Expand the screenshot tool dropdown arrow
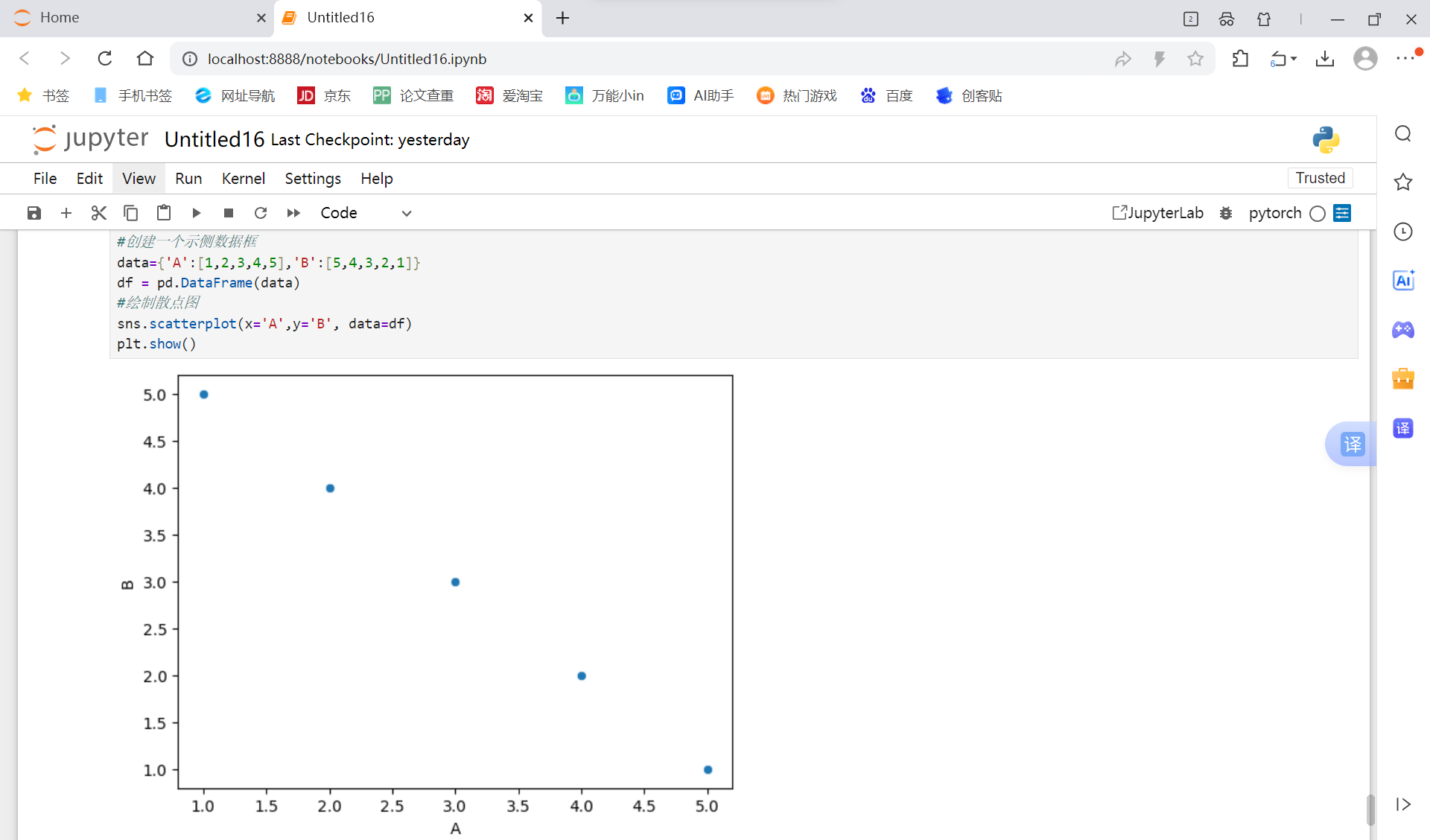The width and height of the screenshot is (1430, 840). pos(1294,59)
